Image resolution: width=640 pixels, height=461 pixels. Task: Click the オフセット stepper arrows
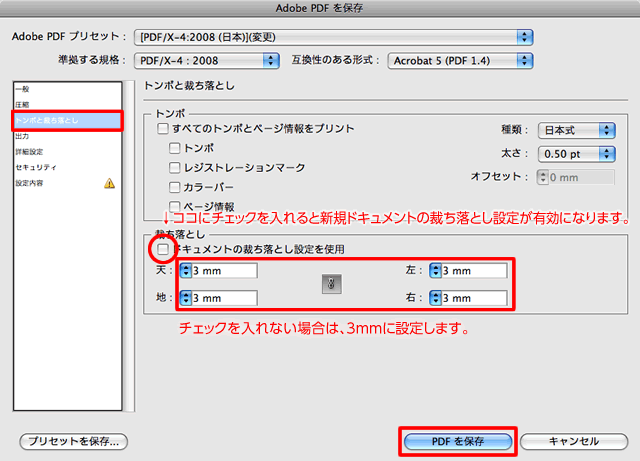click(x=543, y=177)
